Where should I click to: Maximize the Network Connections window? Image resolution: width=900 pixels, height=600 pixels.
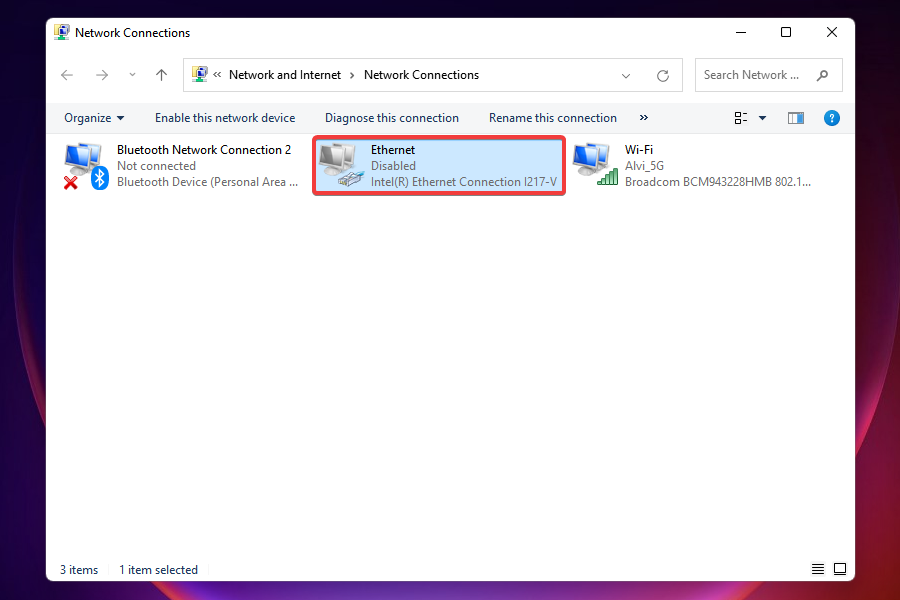786,32
